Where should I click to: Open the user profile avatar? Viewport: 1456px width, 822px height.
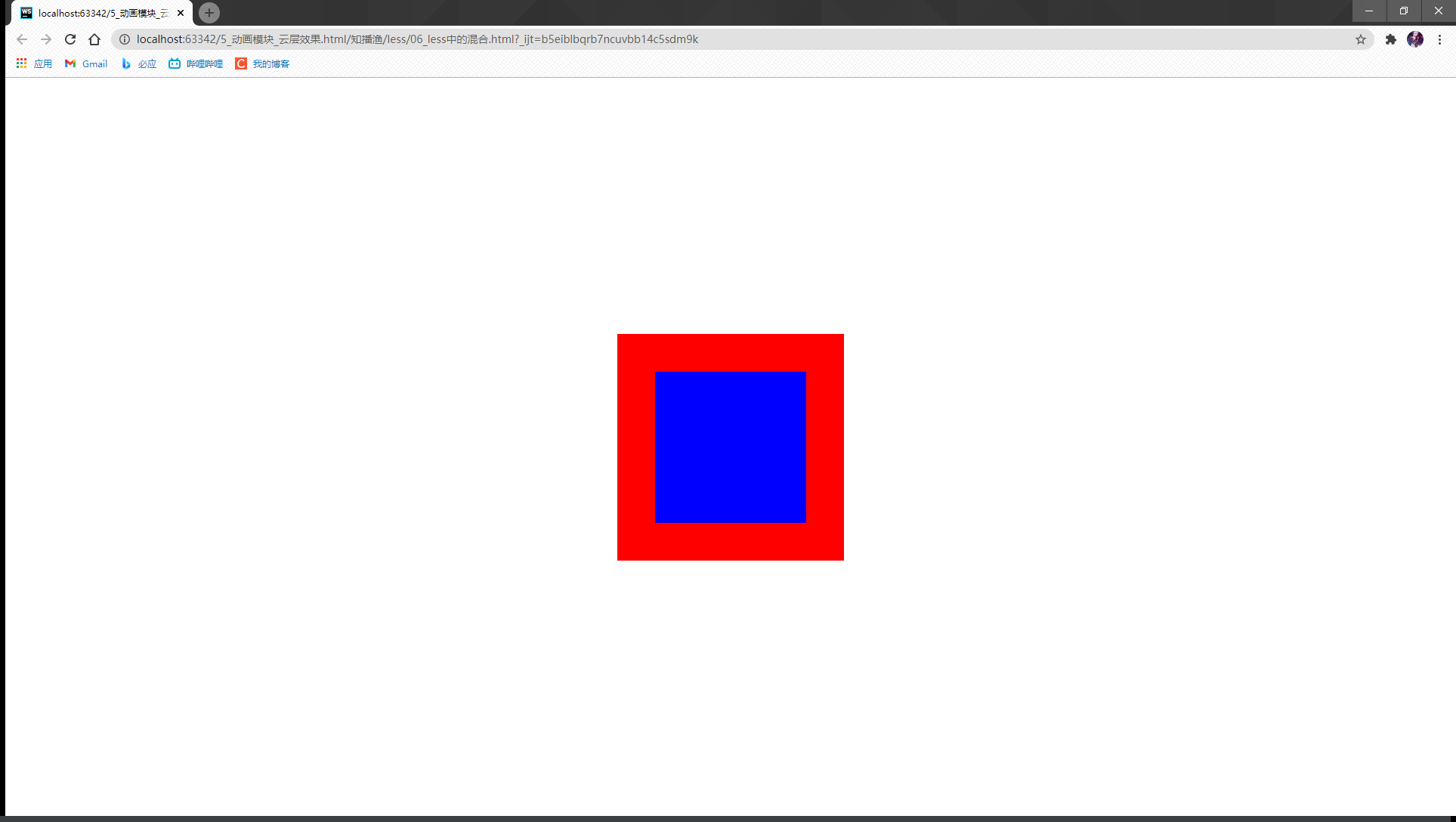pos(1415,39)
